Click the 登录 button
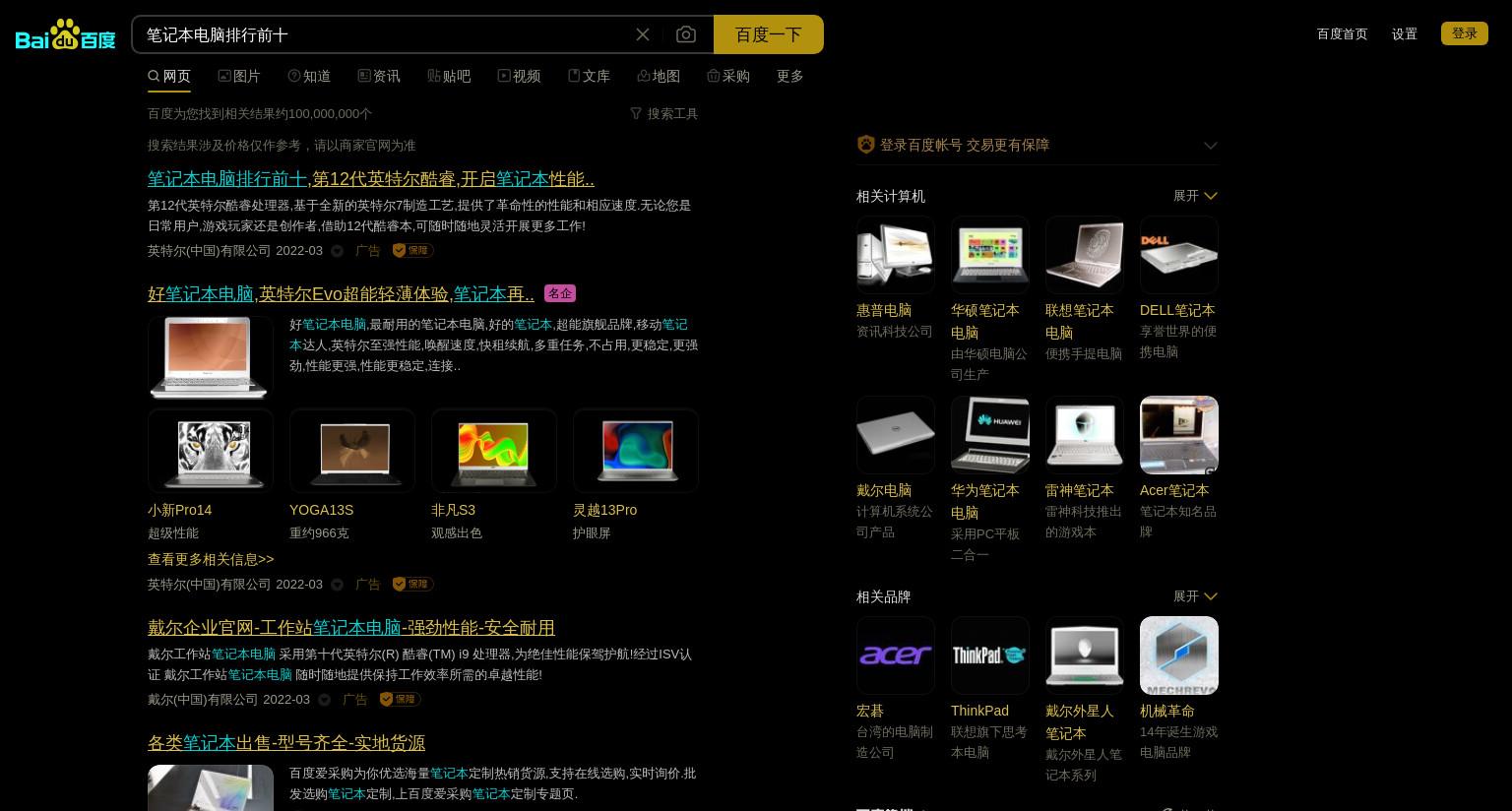 tap(1465, 33)
